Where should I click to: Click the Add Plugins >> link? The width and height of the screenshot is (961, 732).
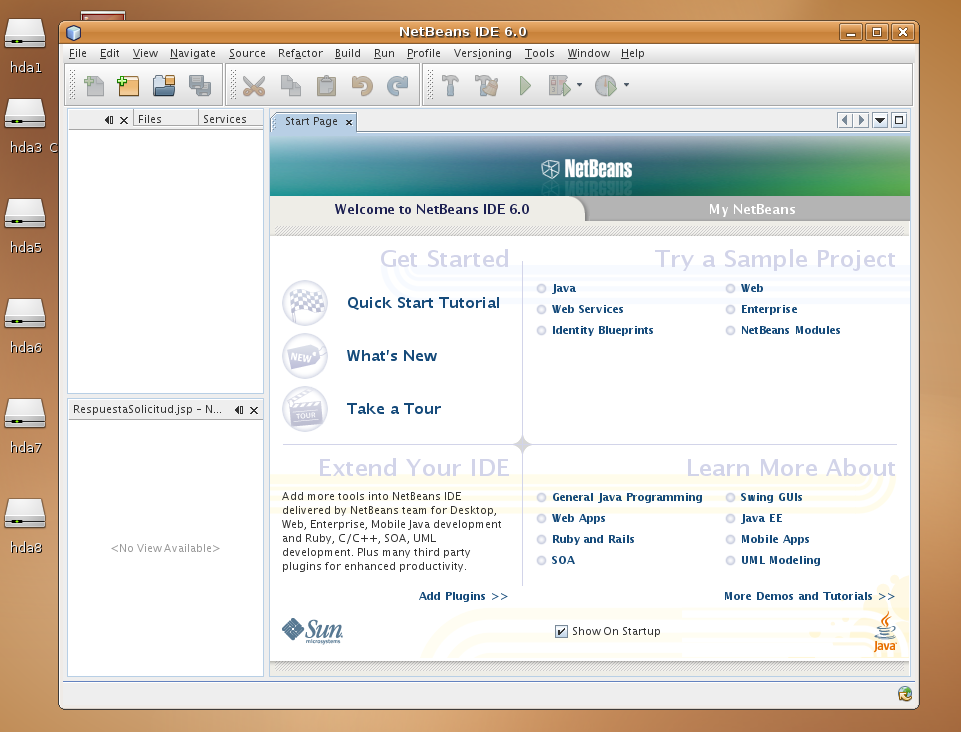point(463,596)
